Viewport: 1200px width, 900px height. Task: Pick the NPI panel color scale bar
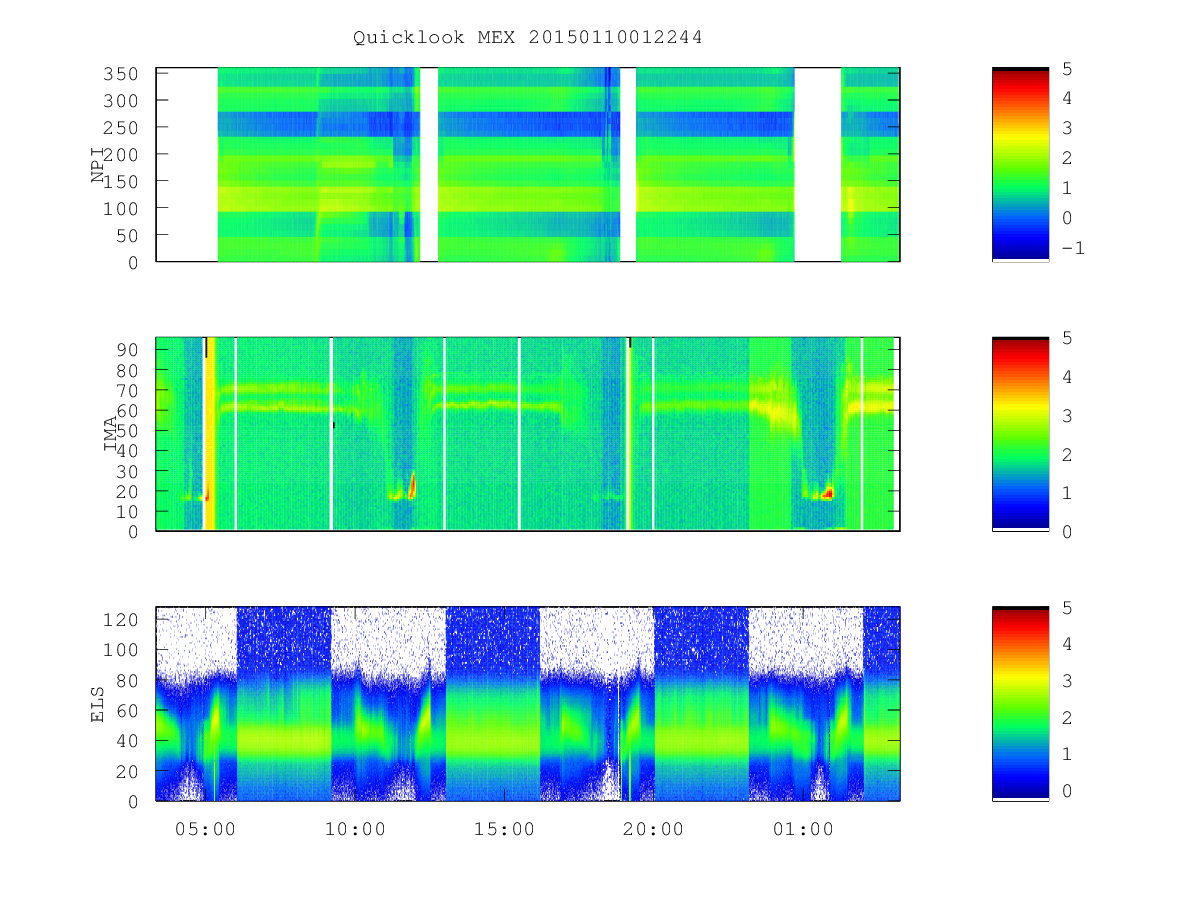[x=1020, y=165]
